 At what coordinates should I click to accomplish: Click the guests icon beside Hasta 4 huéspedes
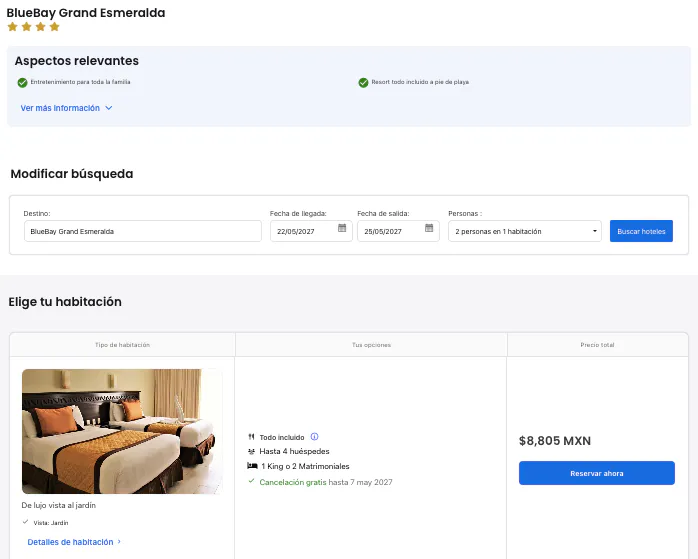(x=251, y=451)
